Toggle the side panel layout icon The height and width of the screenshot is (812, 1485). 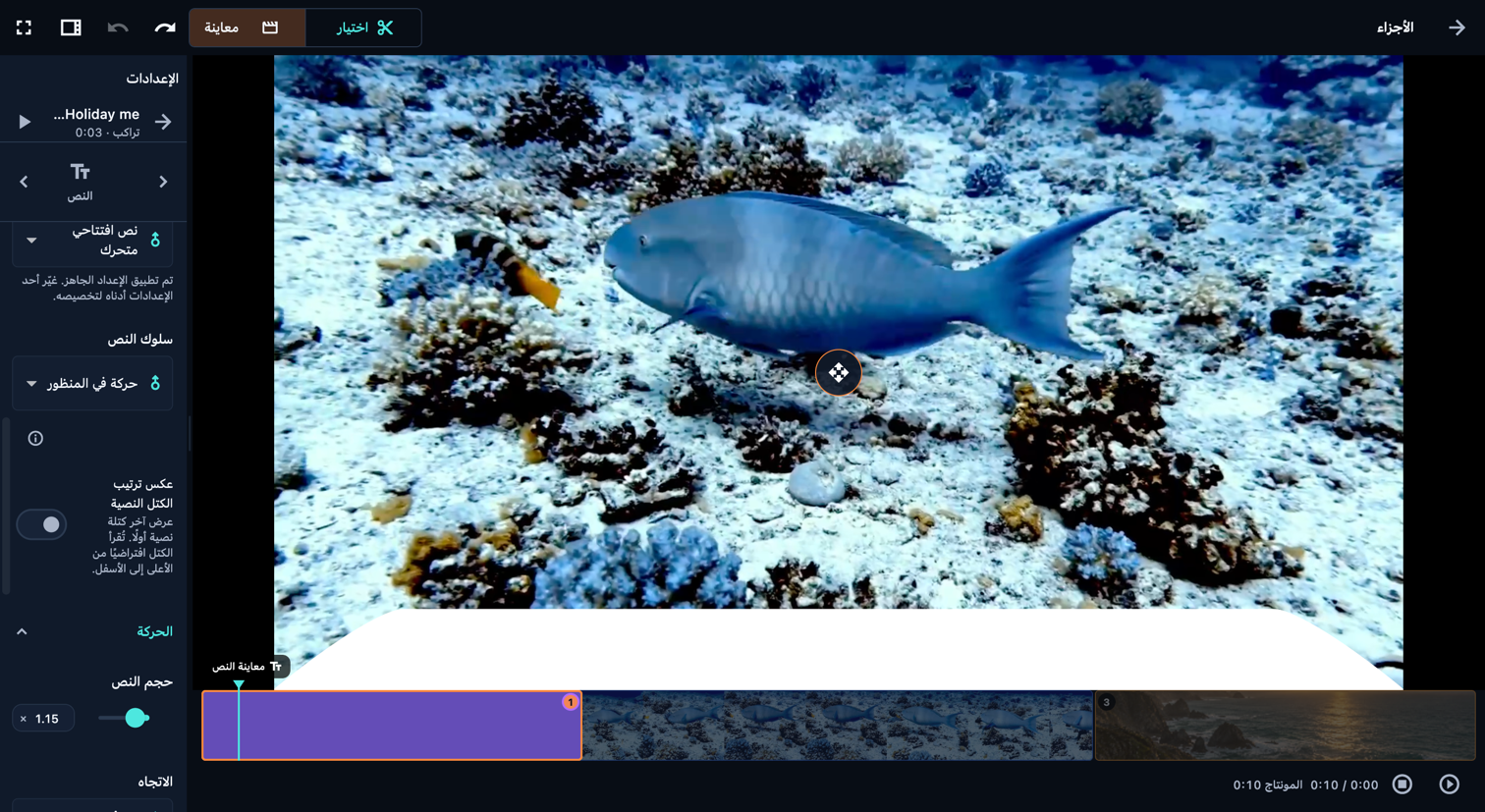pos(71,27)
